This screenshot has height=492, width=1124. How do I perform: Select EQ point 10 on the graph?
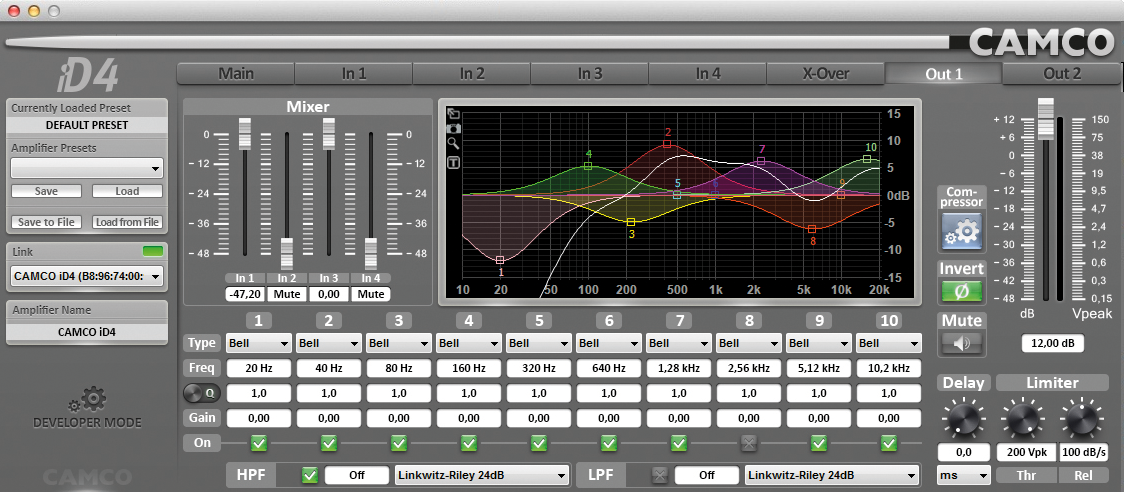(x=867, y=159)
